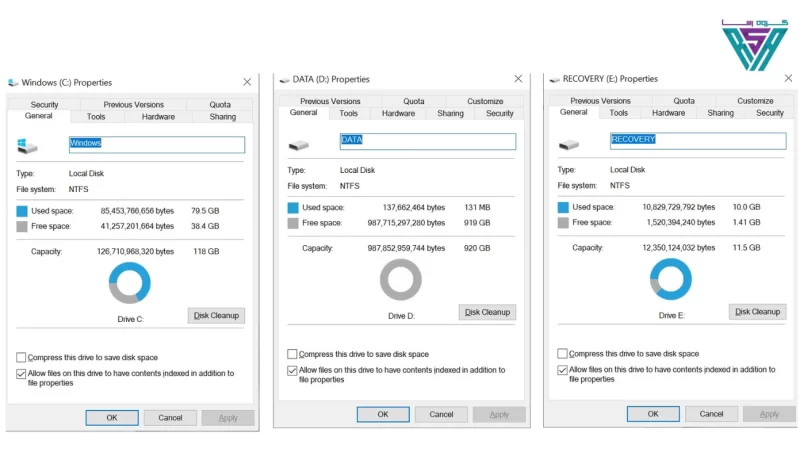Click '126,710,968,320 bytes' capacity text
This screenshot has height=450, width=800.
[136, 252]
